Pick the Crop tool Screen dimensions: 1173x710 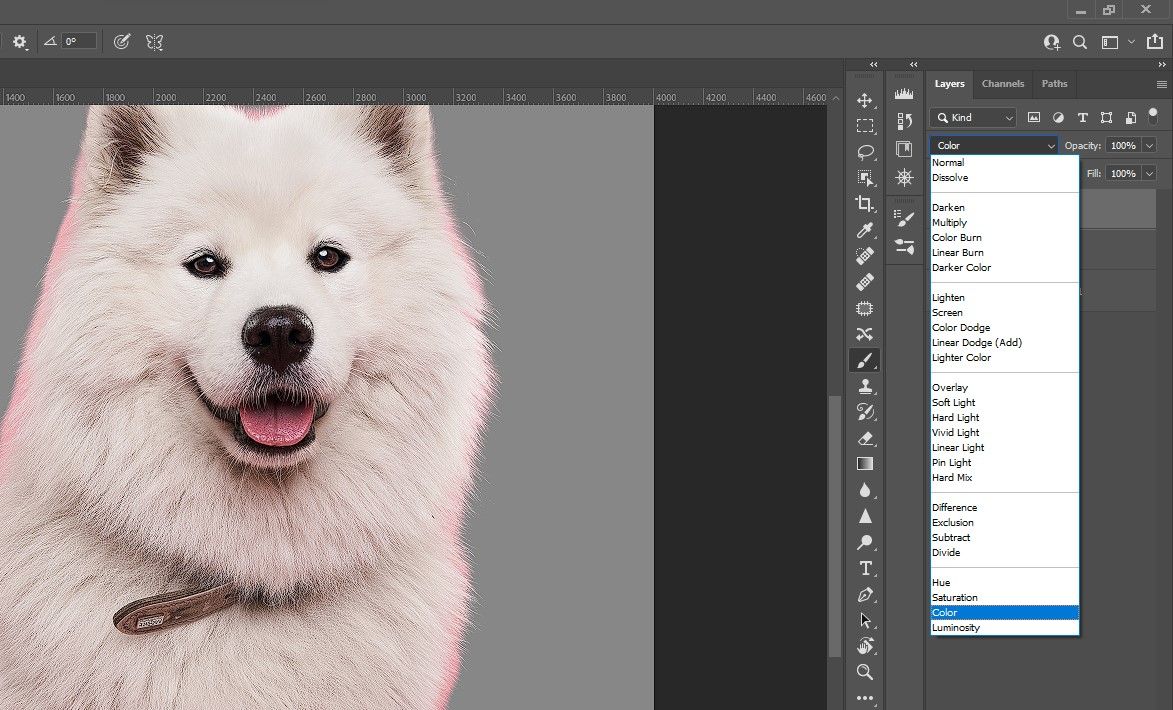click(865, 204)
